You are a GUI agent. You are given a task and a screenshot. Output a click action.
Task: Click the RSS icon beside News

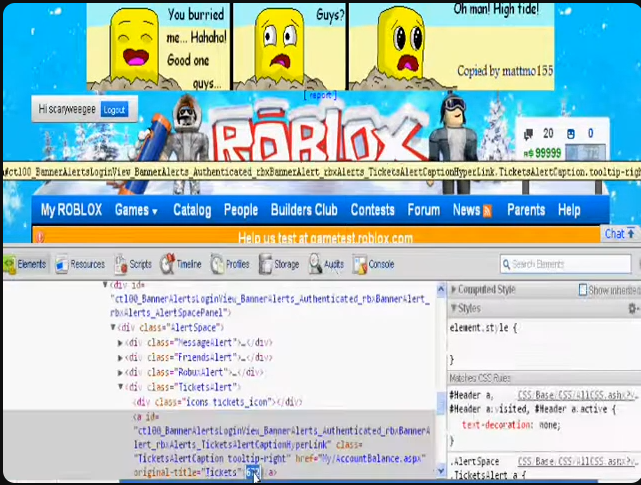pyautogui.click(x=487, y=211)
